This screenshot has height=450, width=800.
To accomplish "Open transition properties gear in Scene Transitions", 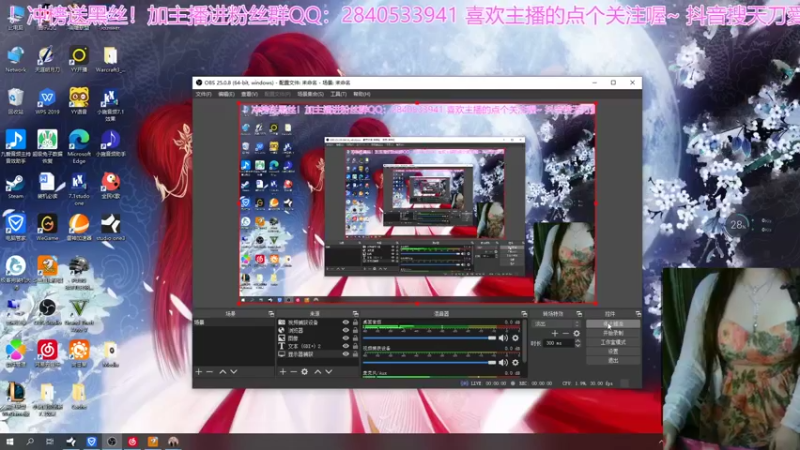I will tap(577, 333).
